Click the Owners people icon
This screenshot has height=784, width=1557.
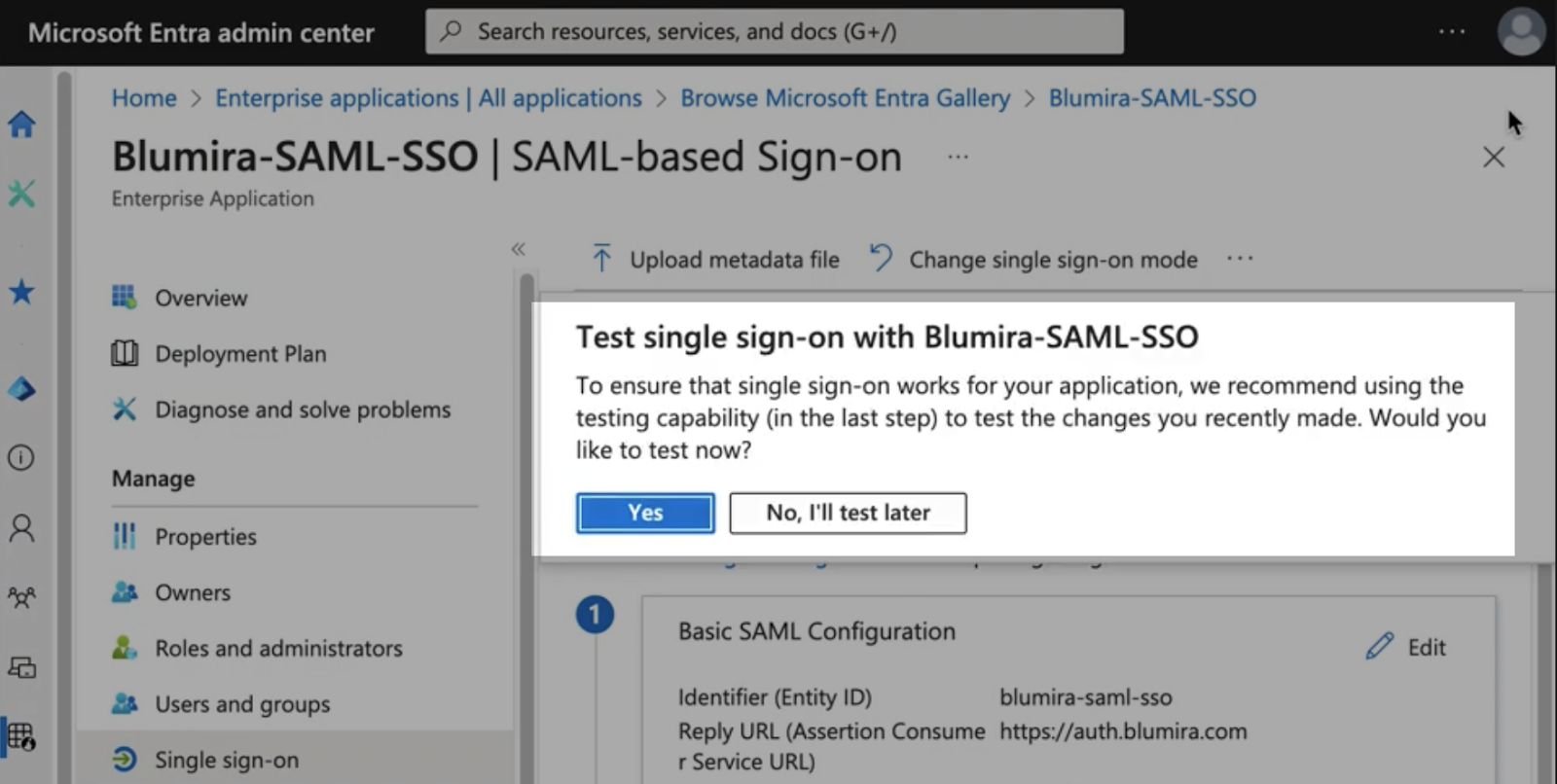click(125, 591)
